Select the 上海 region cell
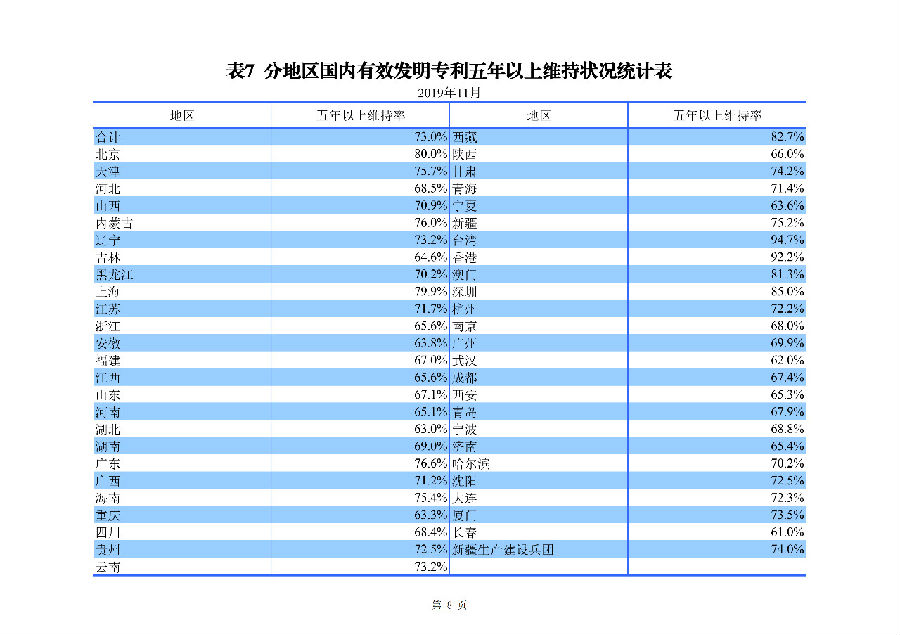This screenshot has height=635, width=900. tap(106, 292)
